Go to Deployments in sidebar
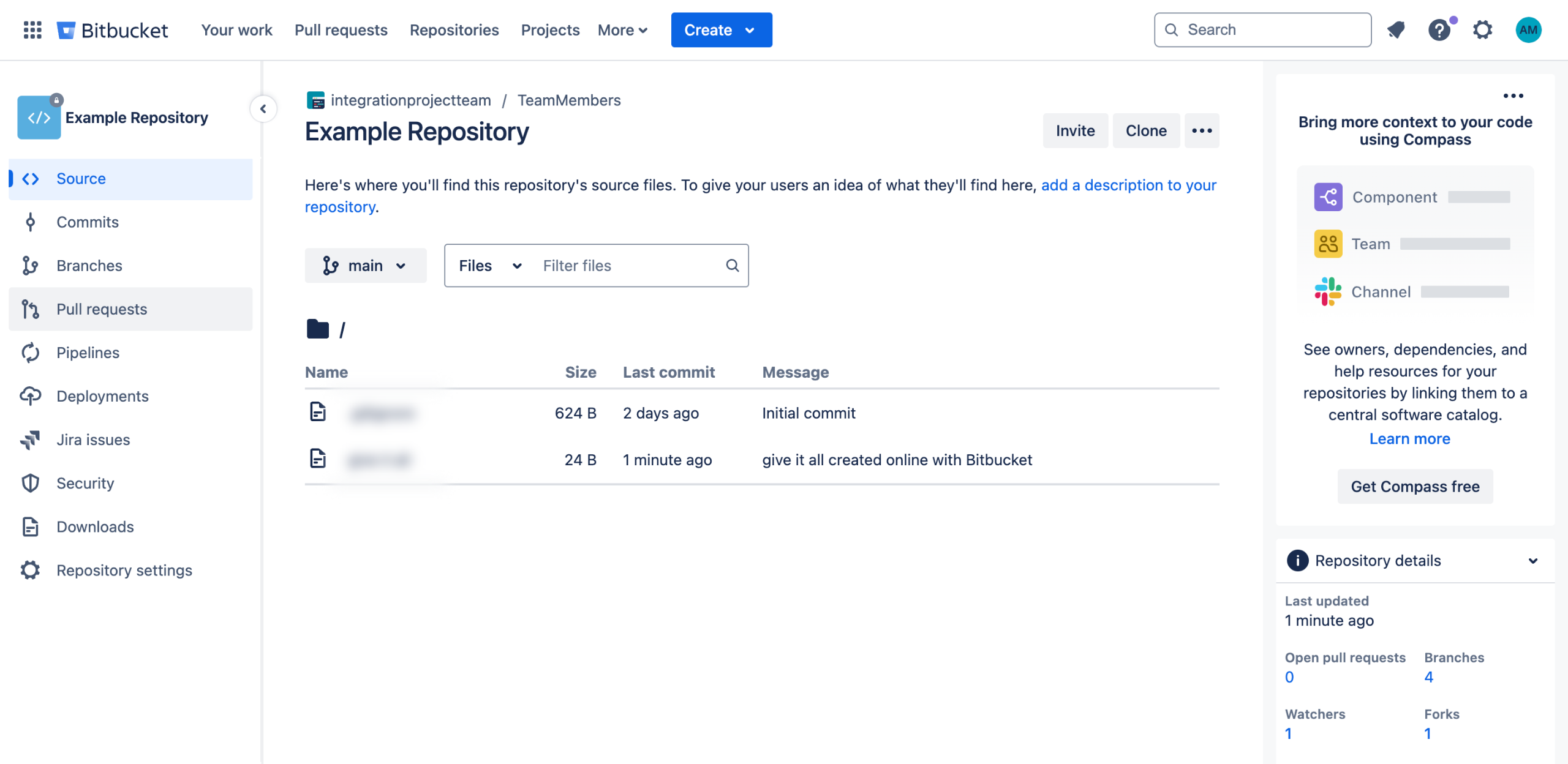1568x764 pixels. (x=102, y=396)
